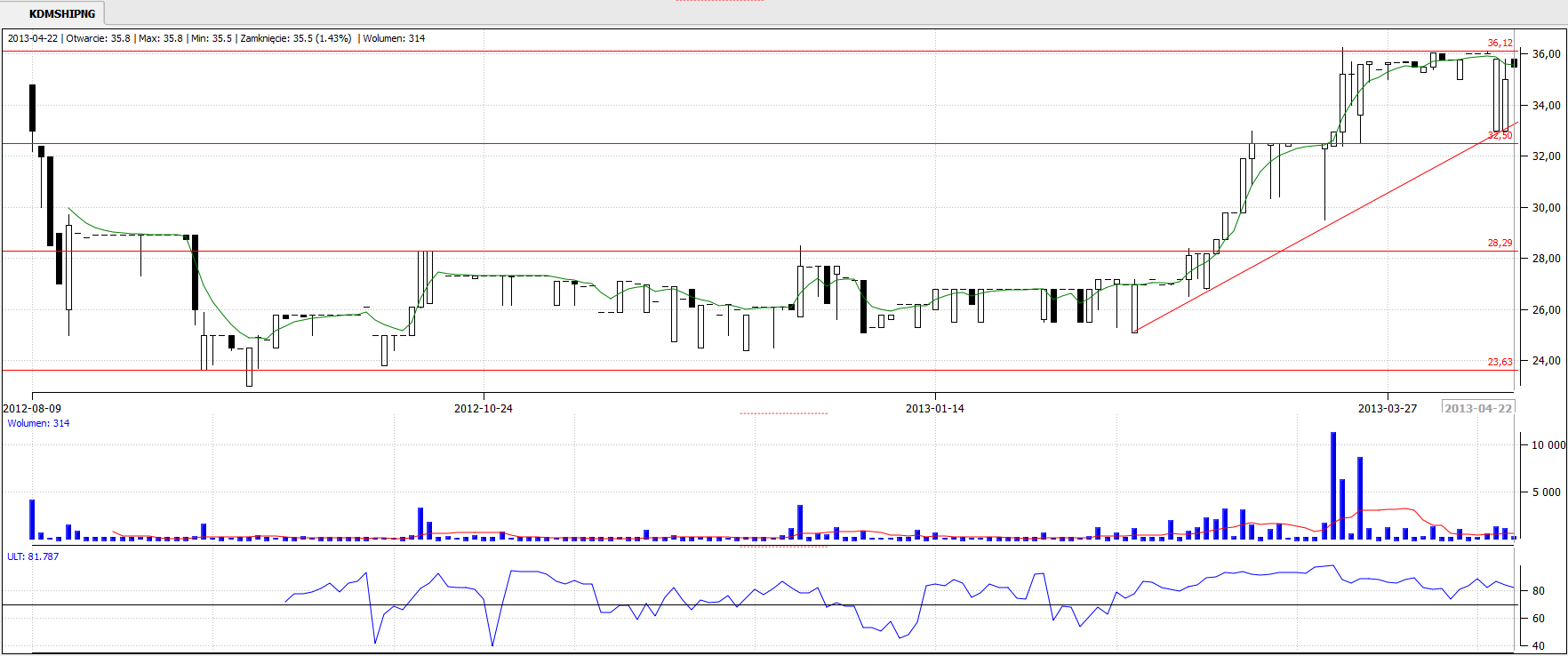Click the 30,00 price axis label

point(1547,208)
